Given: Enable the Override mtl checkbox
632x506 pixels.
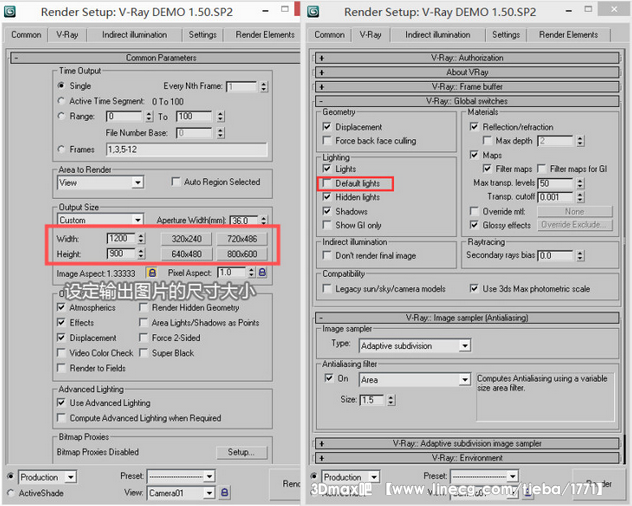Looking at the screenshot, I should coord(474,211).
